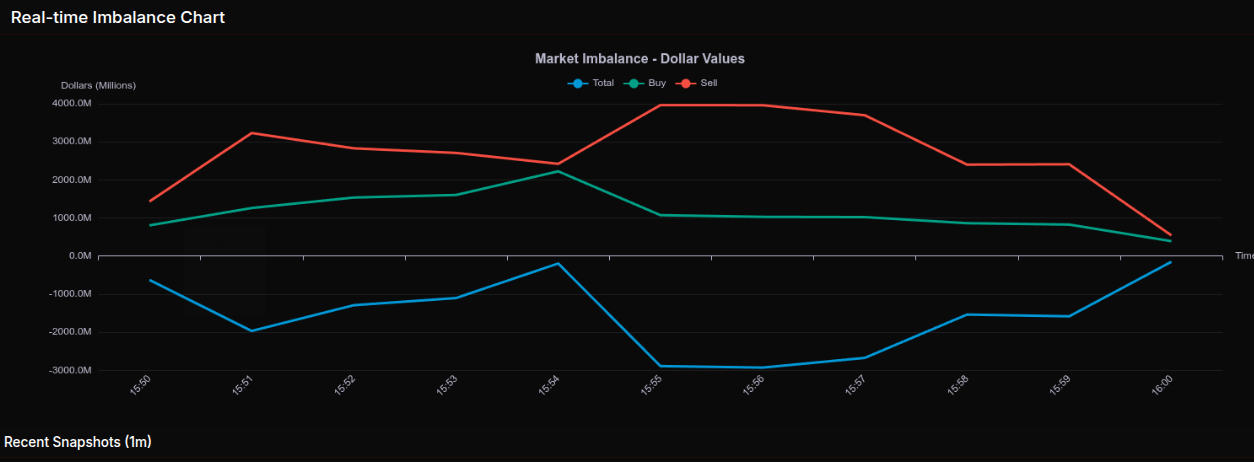Click the Market Imbalance - Dollar Values title
Viewport: 1254px width, 462px height.
[639, 59]
